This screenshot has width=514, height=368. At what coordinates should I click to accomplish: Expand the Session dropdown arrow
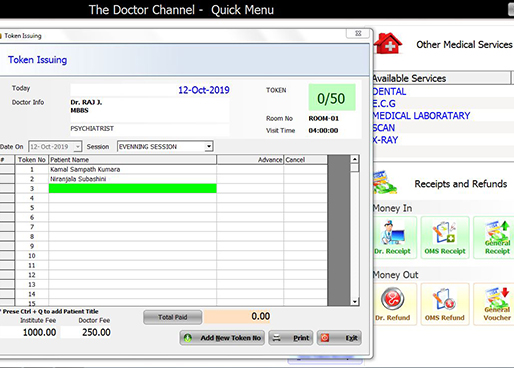(209, 146)
